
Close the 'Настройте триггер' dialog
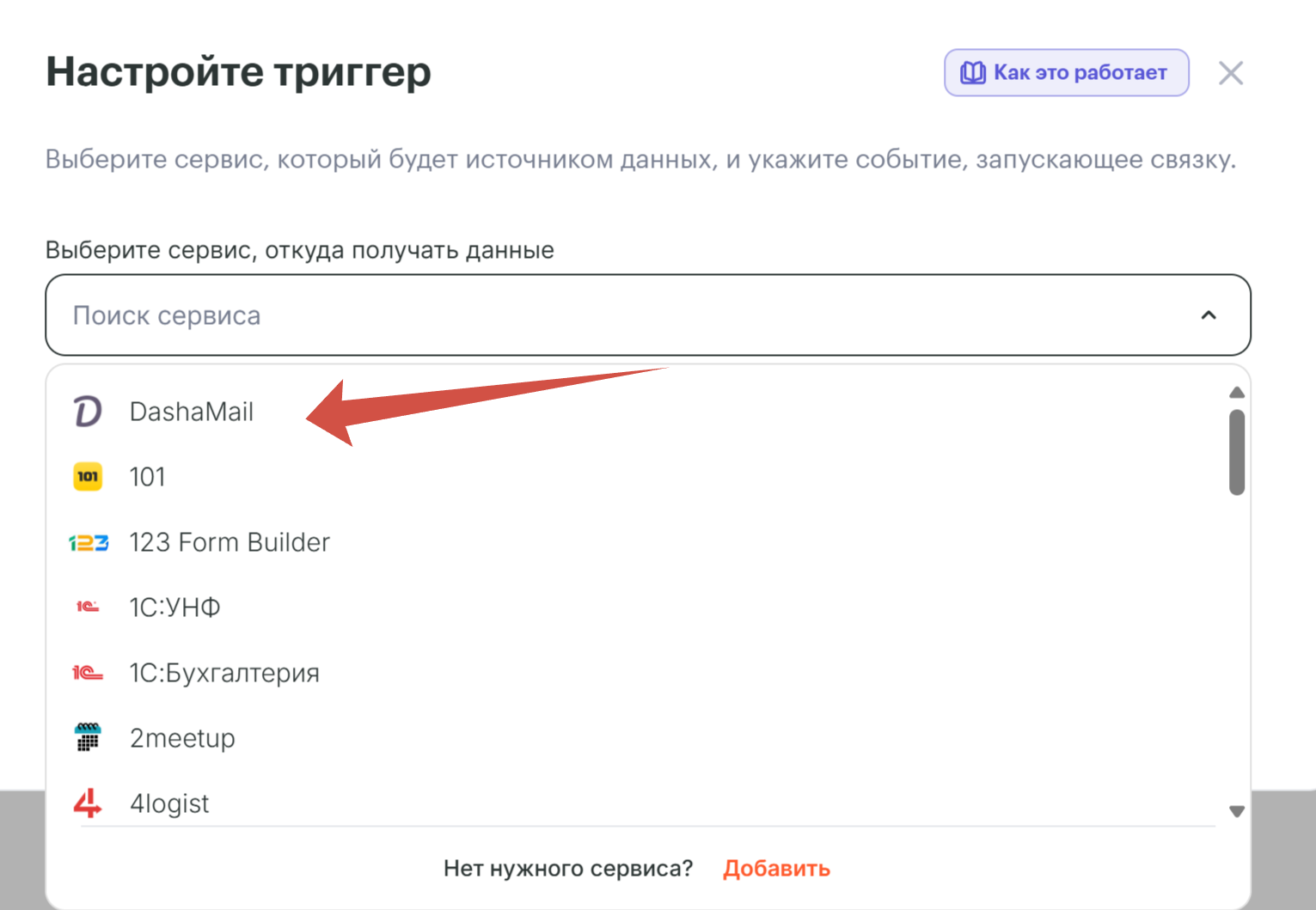click(1231, 73)
